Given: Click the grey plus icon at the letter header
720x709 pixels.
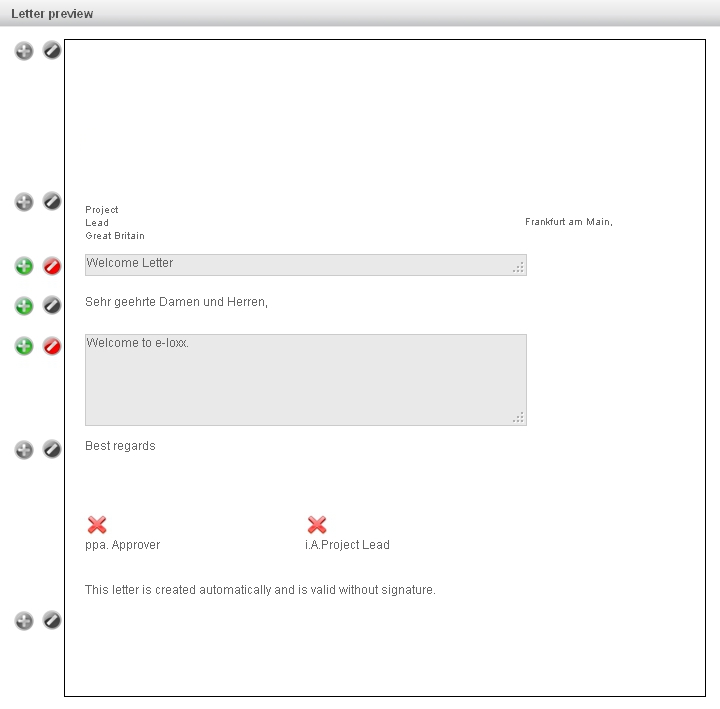Looking at the screenshot, I should [24, 51].
